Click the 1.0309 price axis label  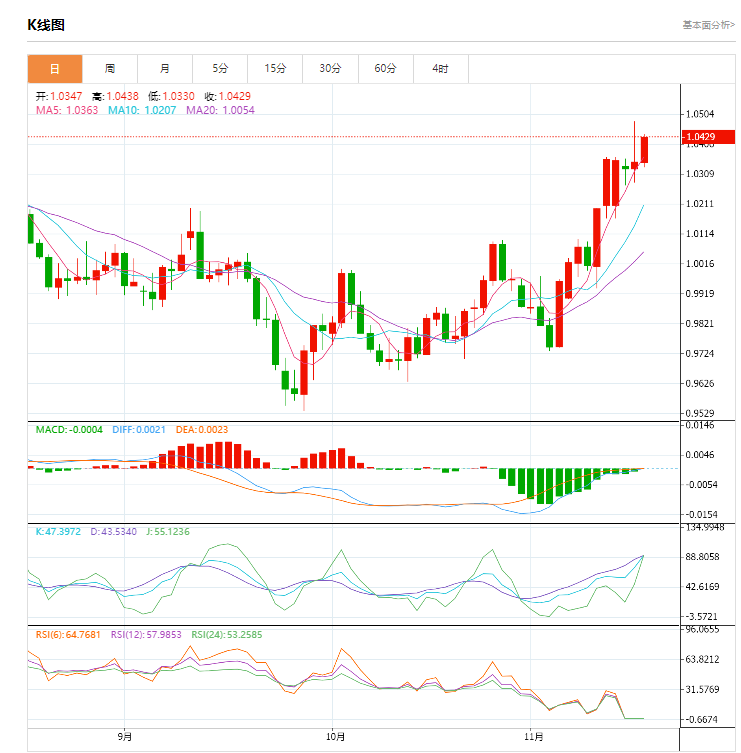click(x=700, y=174)
